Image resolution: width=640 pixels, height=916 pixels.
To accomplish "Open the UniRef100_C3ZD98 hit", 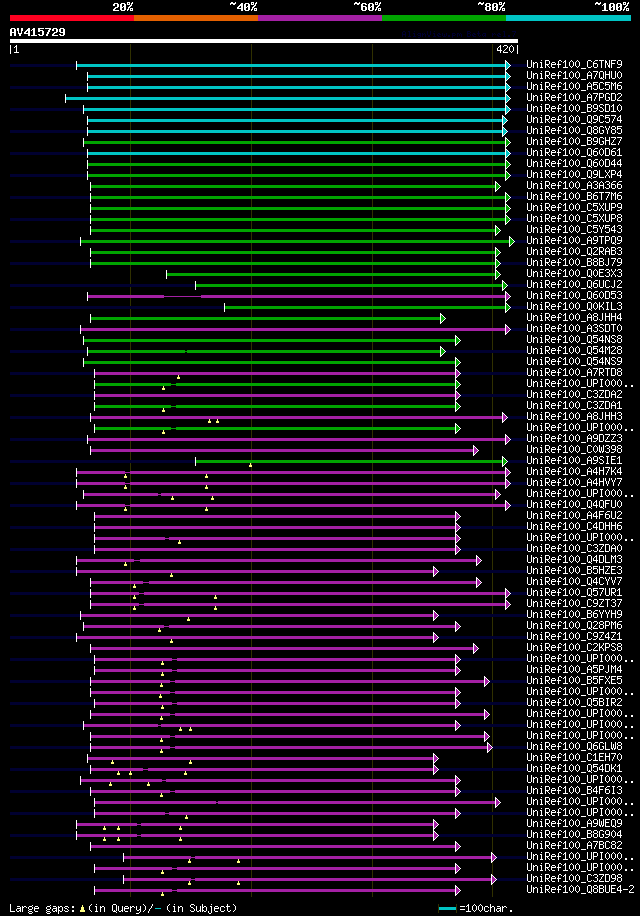I will pos(575,878).
